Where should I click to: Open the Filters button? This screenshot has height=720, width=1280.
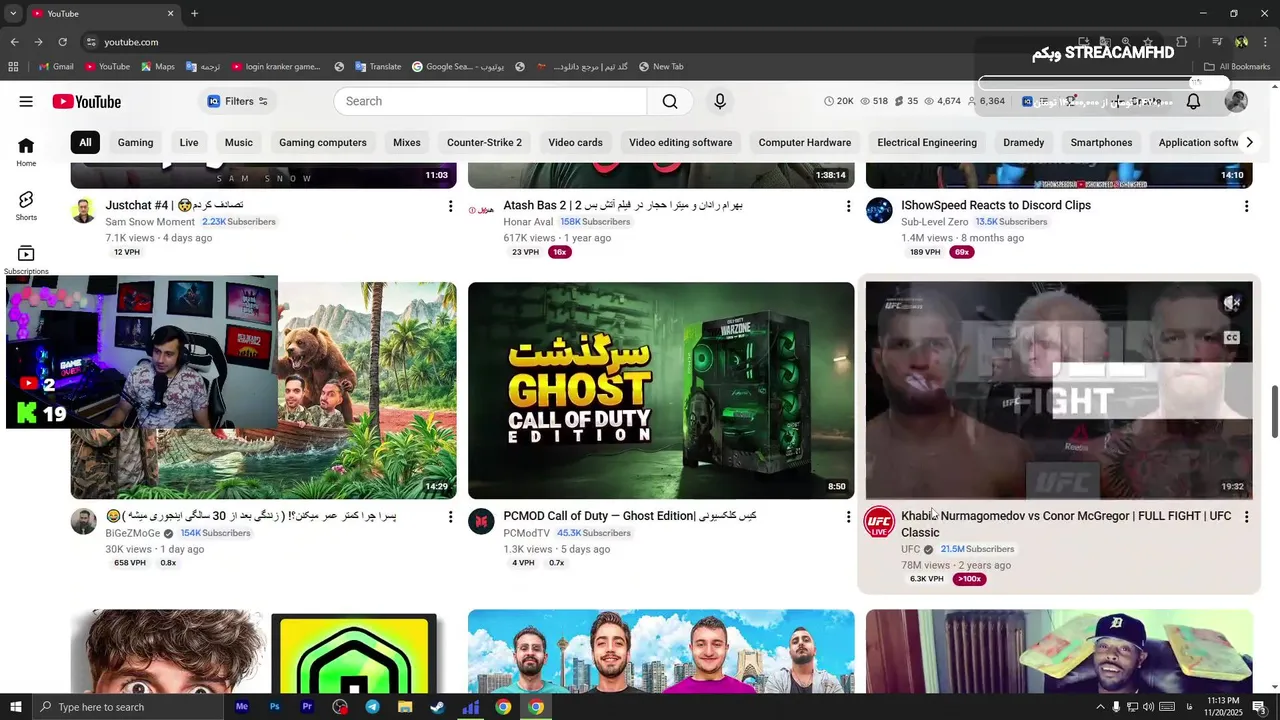coord(238,101)
